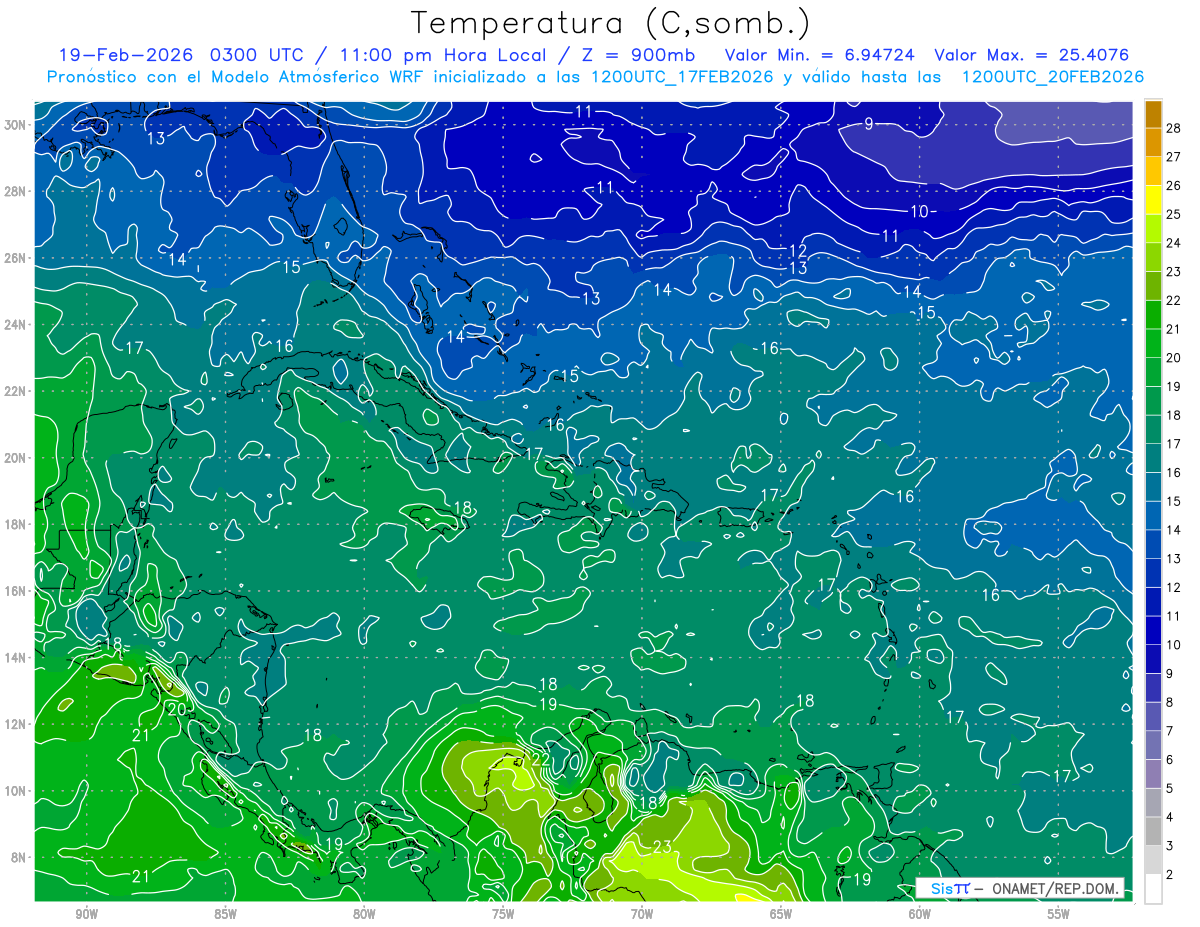The image size is (1200, 927).
Task: Click the "8N" latitude axis label
Action: (x=19, y=857)
